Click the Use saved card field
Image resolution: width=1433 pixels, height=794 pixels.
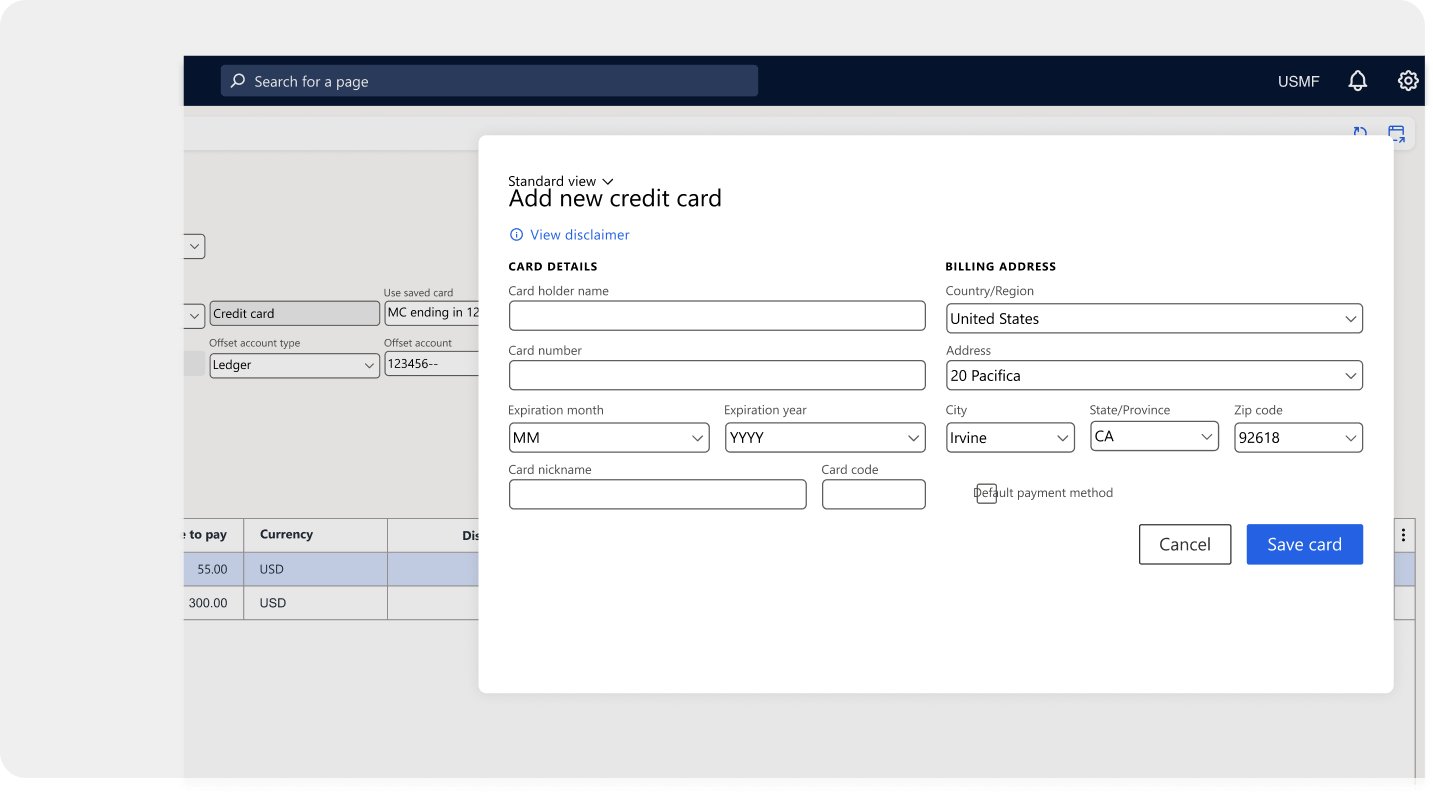coord(431,313)
